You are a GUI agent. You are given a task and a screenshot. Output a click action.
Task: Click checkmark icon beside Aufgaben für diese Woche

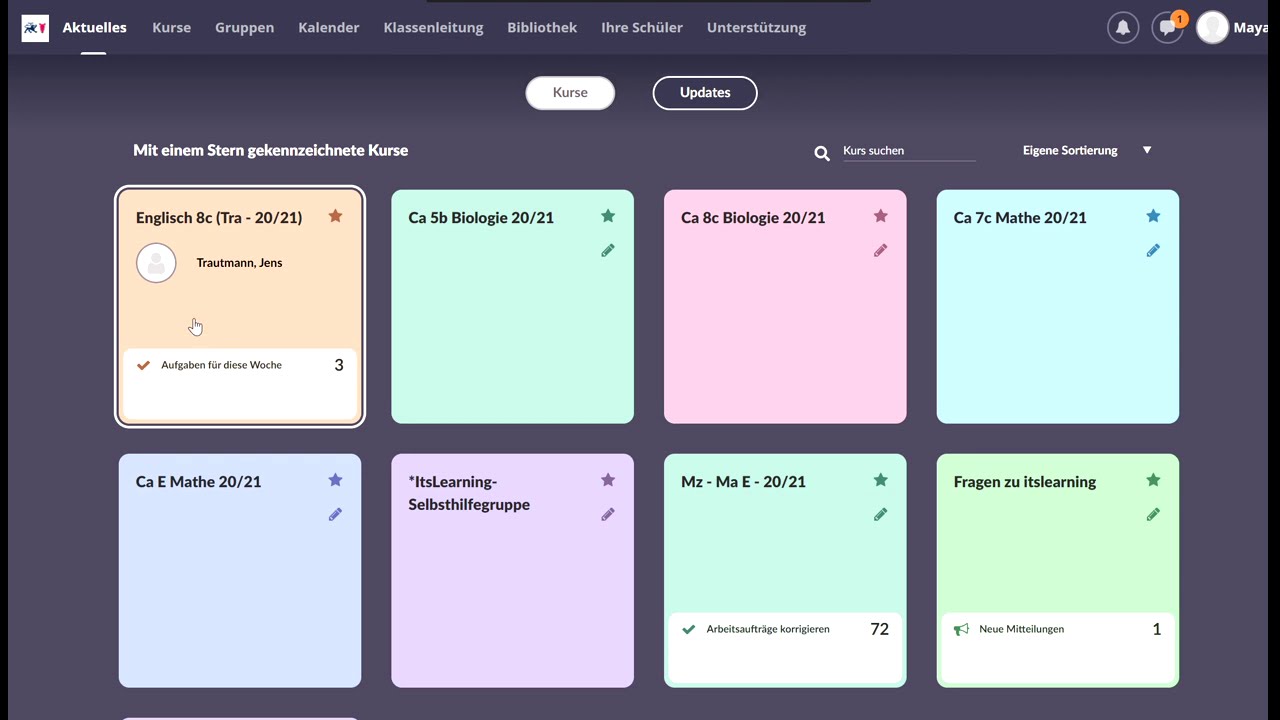(x=143, y=365)
